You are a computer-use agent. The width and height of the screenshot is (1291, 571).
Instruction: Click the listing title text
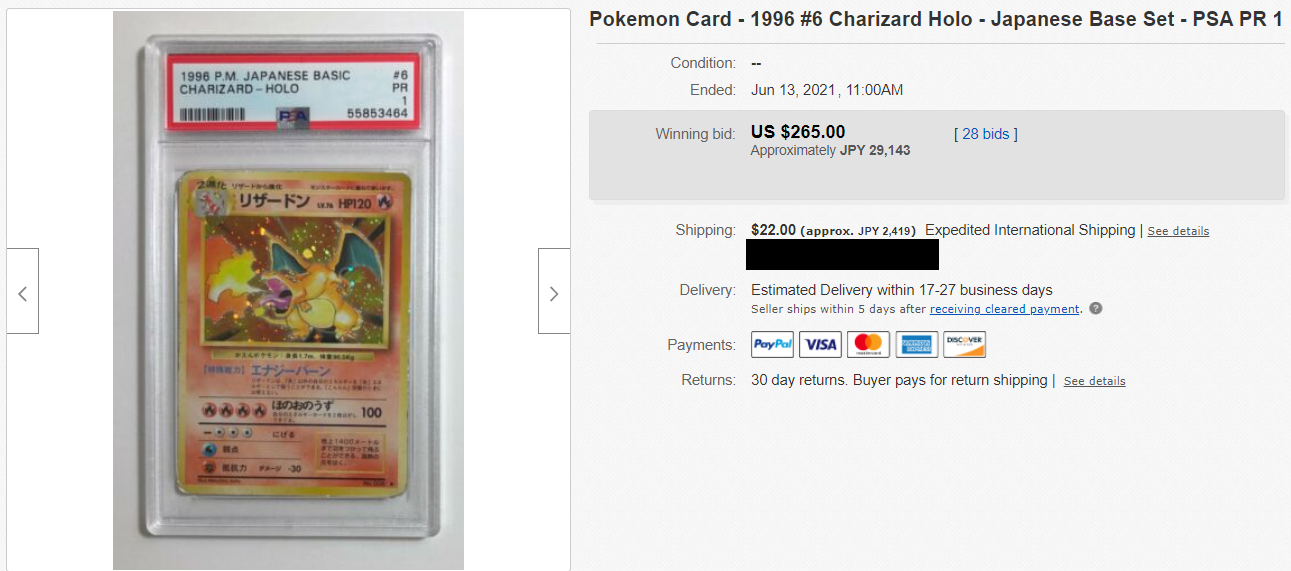pos(936,20)
